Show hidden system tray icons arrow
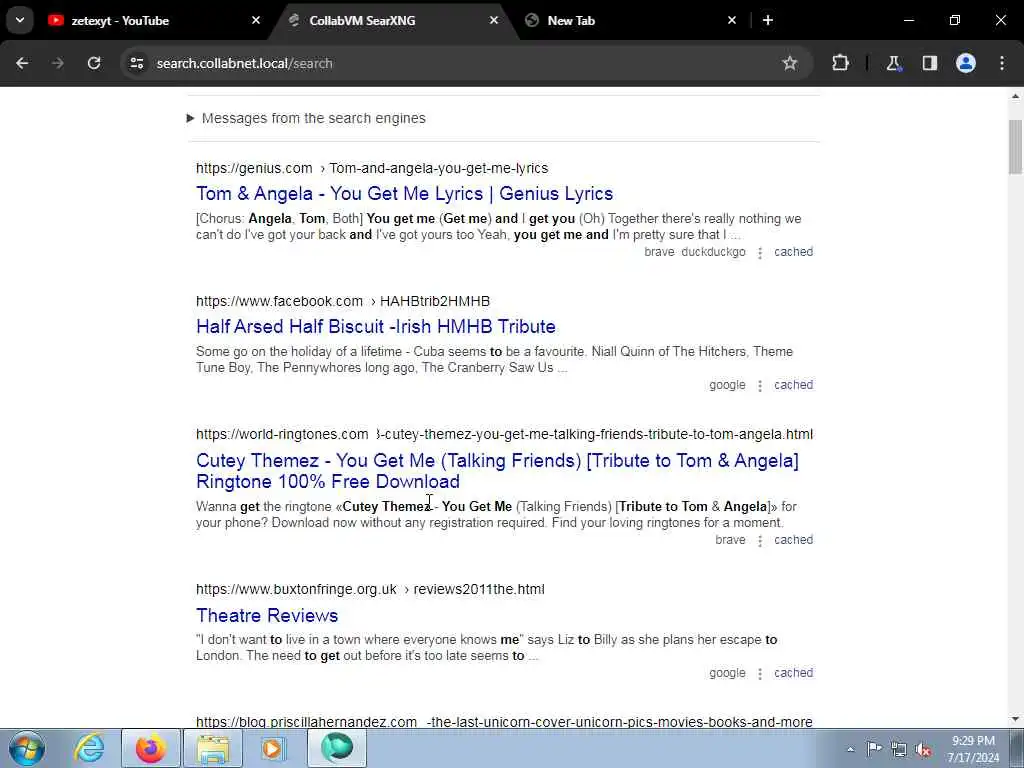Viewport: 1024px width, 768px height. pyautogui.click(x=850, y=750)
